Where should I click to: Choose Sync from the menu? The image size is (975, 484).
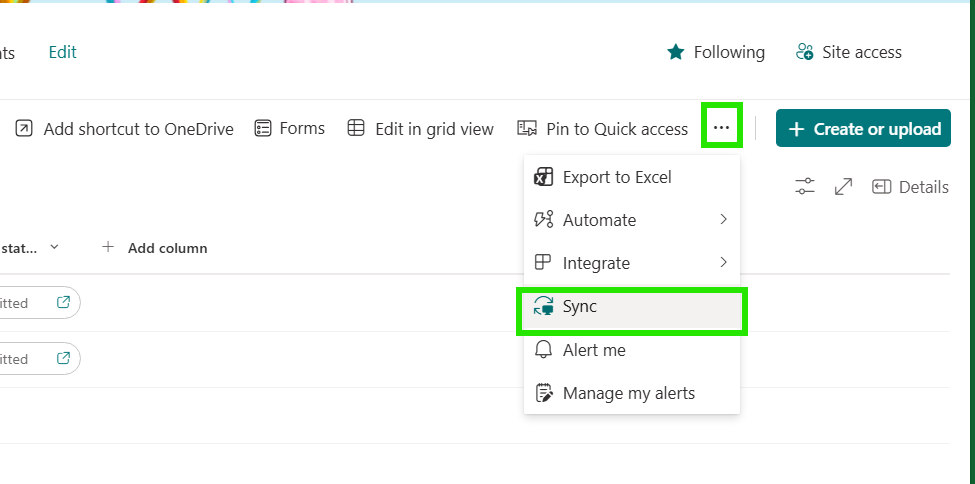(580, 307)
